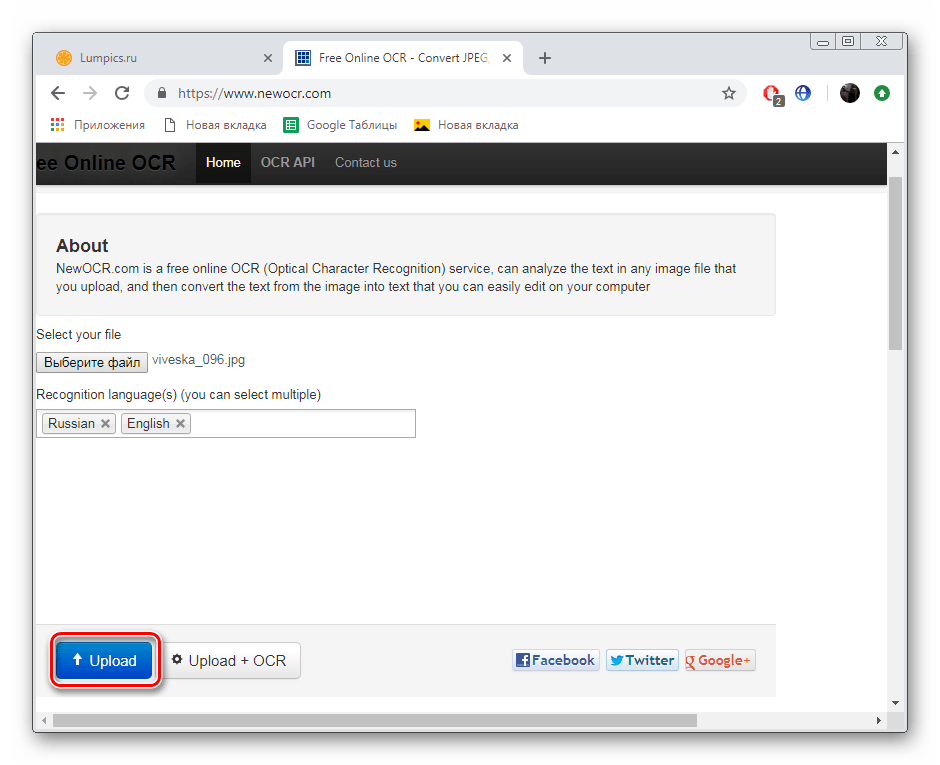The image size is (940, 765).
Task: Share on Twitter
Action: [642, 660]
